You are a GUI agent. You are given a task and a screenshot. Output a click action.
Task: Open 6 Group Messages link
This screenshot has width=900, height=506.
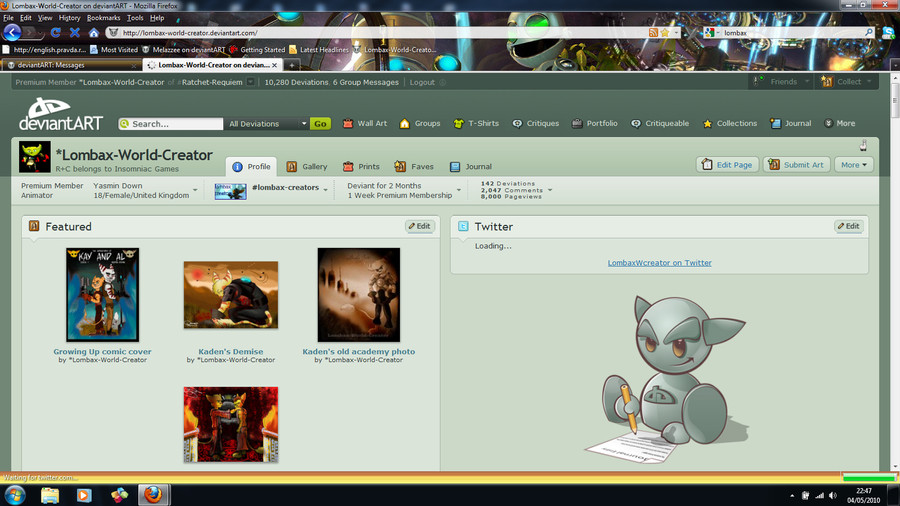[366, 82]
